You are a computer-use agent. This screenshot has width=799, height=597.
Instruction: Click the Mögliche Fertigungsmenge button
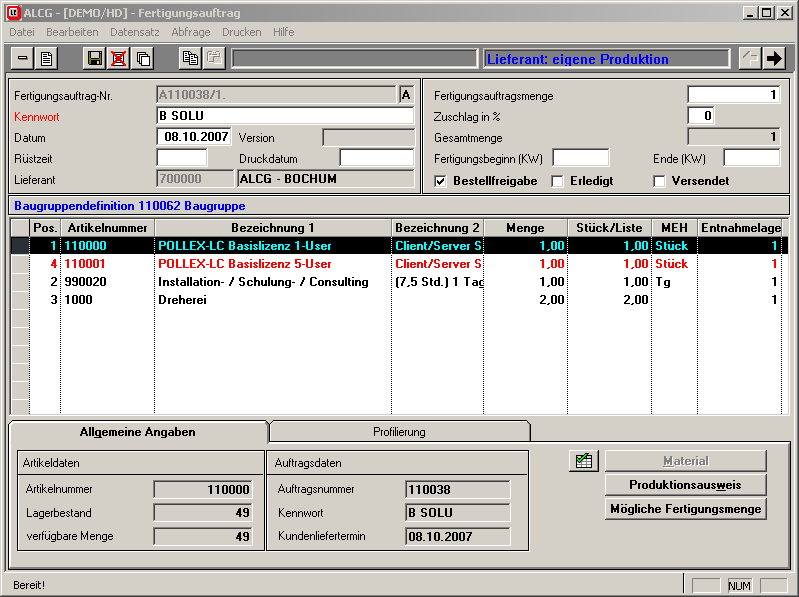(x=685, y=509)
